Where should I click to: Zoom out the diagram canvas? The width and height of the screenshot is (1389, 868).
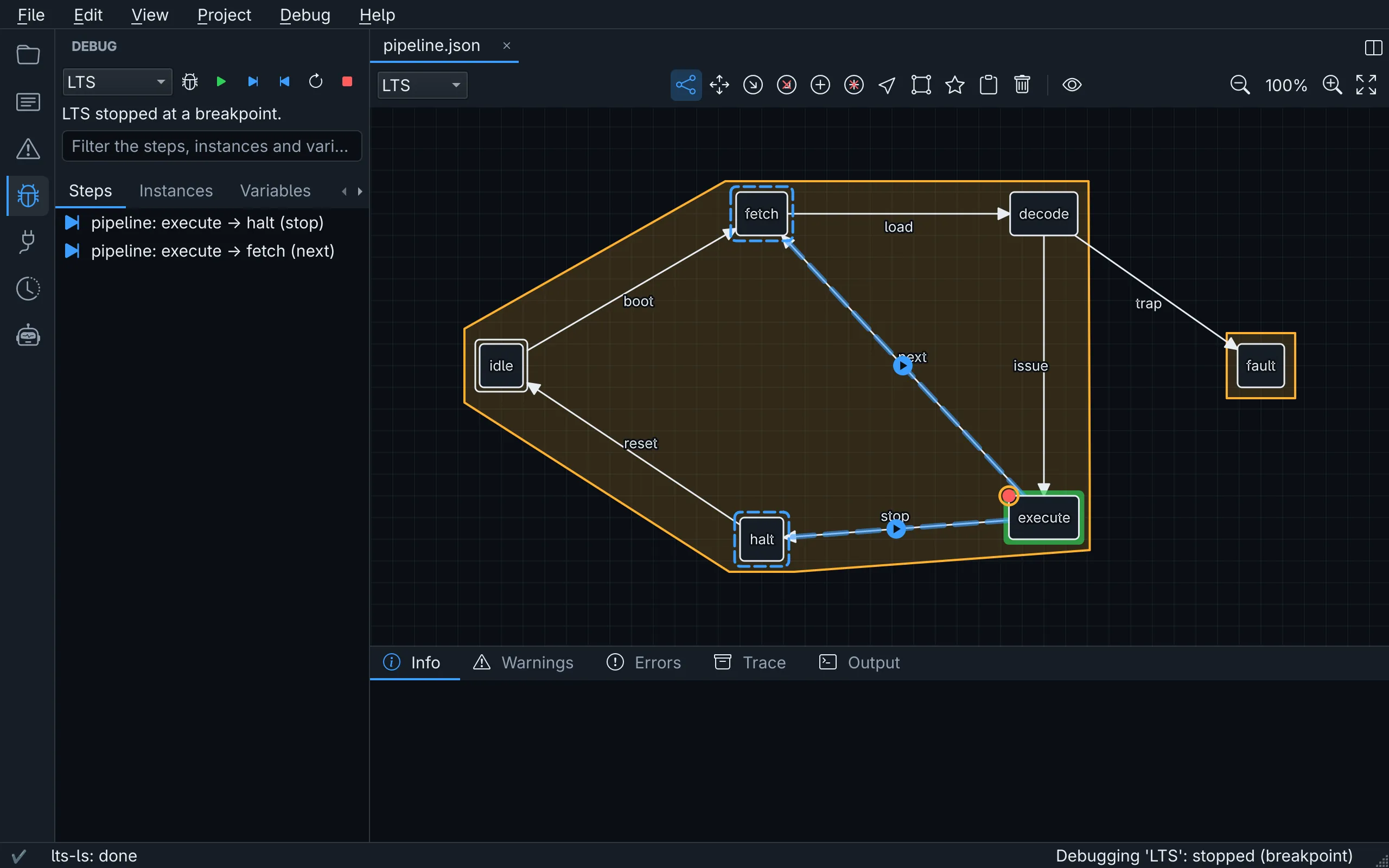tap(1240, 85)
